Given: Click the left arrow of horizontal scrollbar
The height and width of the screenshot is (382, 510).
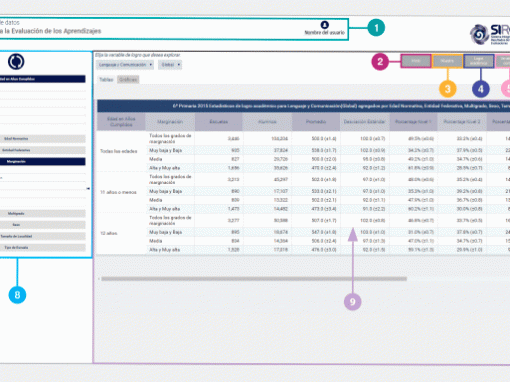Looking at the screenshot, I should [99, 279].
